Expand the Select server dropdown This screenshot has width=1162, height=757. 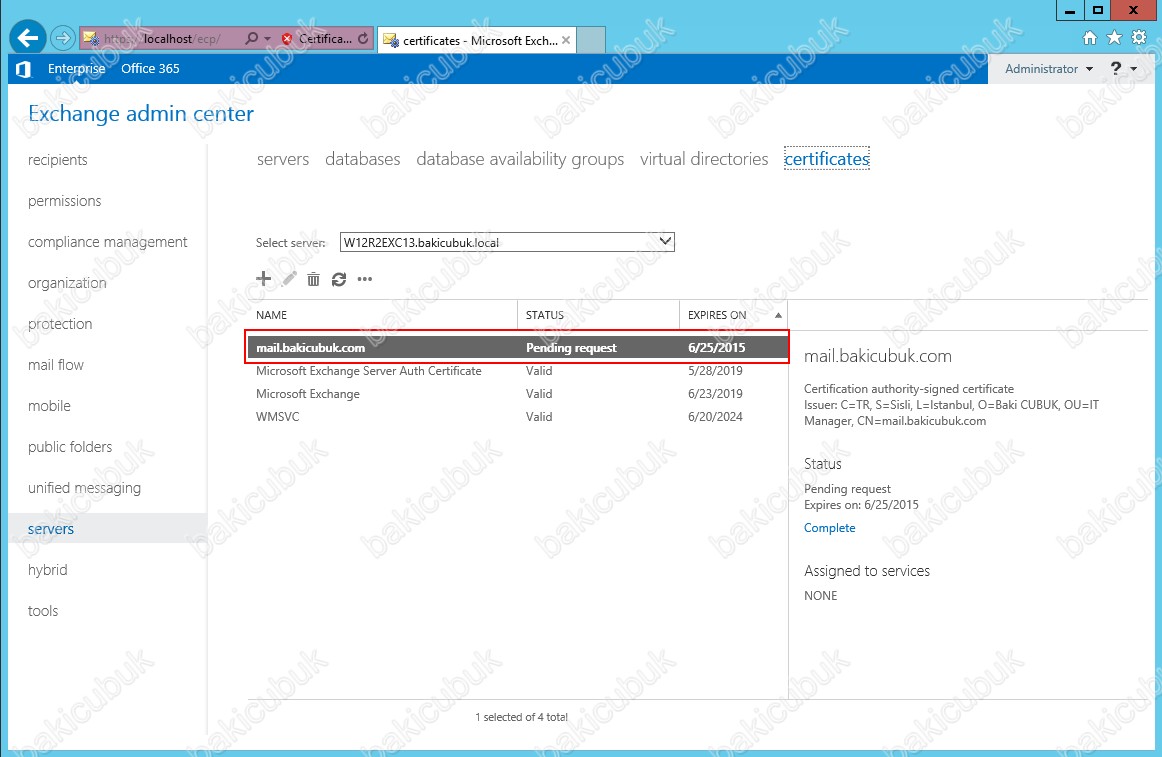pyautogui.click(x=665, y=242)
